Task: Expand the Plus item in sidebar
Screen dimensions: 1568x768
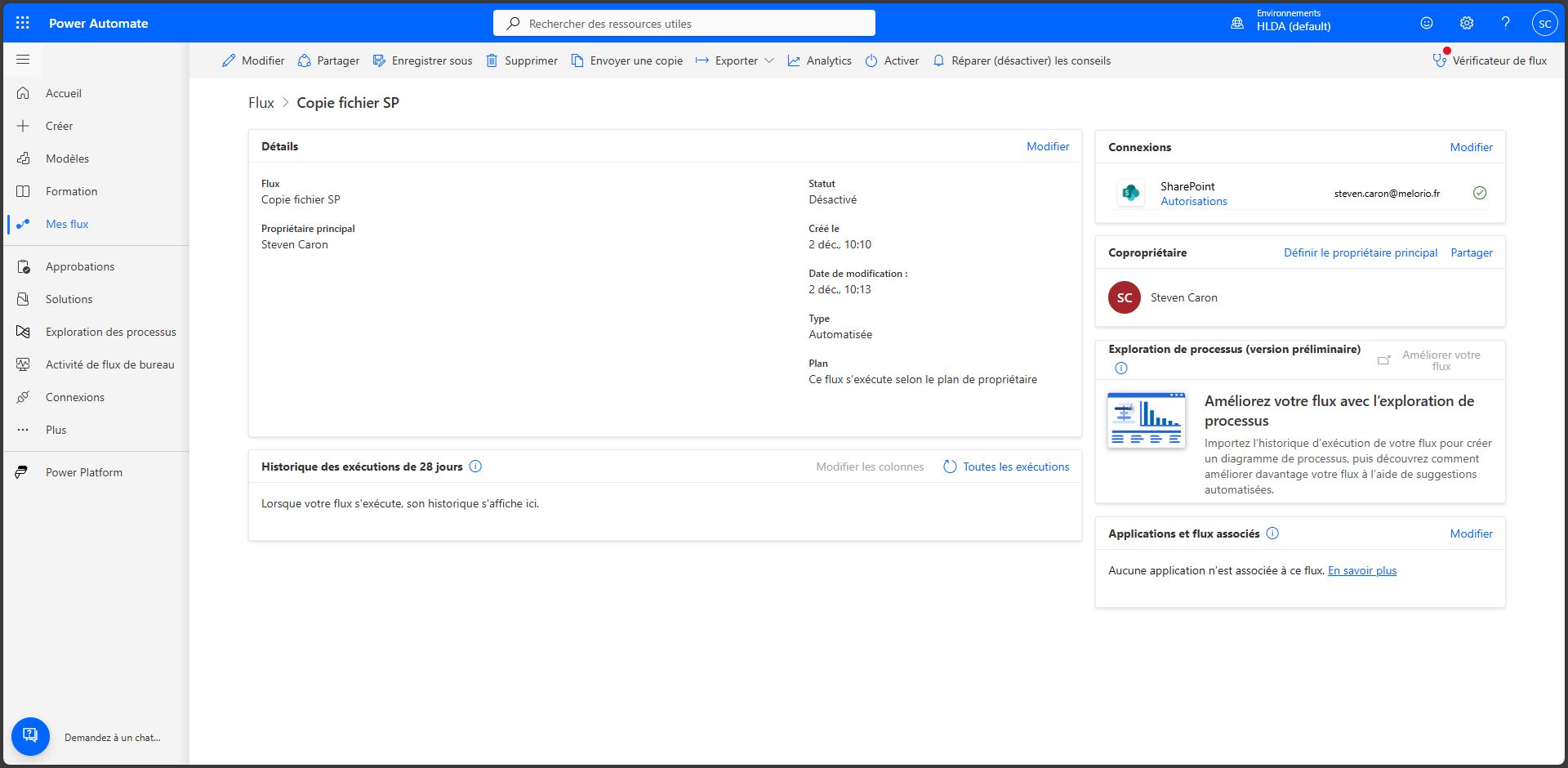Action: tap(56, 430)
